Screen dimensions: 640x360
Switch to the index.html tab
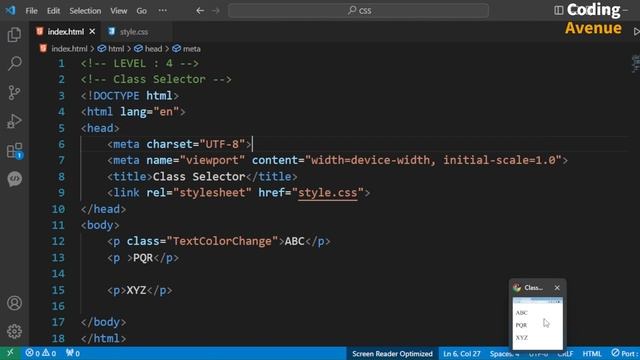pos(65,31)
